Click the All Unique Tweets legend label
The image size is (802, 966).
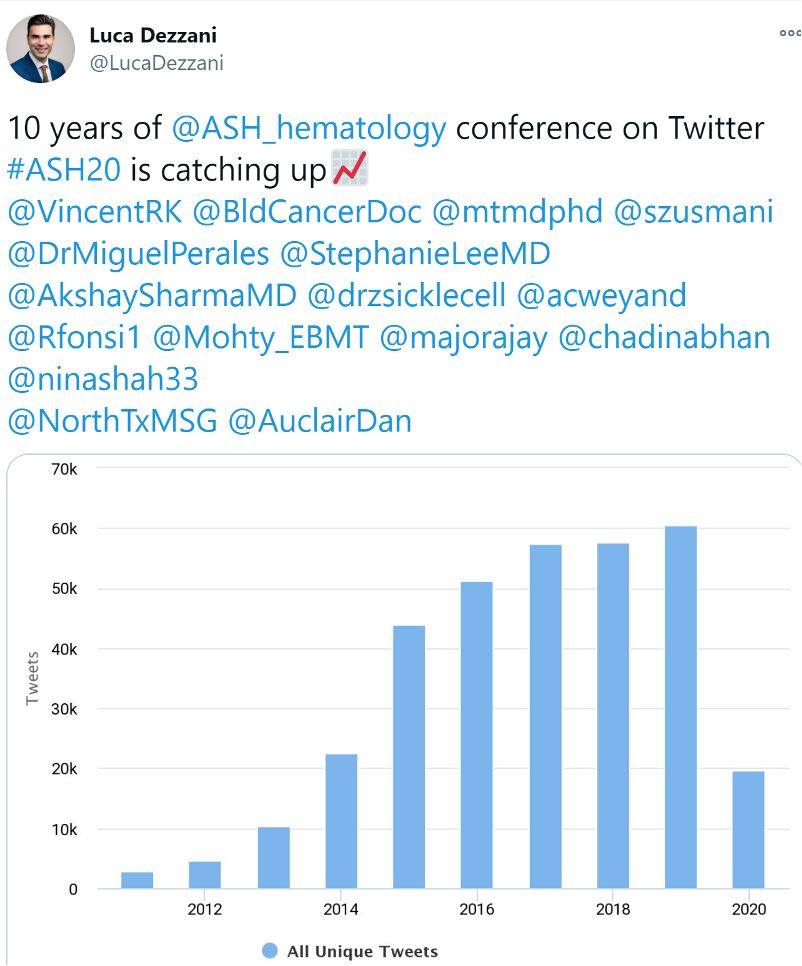tap(362, 951)
